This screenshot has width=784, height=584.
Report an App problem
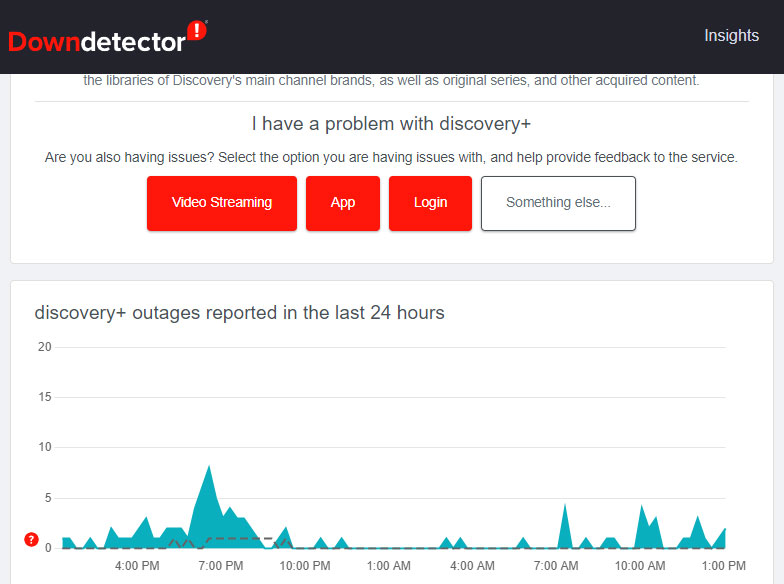click(343, 203)
